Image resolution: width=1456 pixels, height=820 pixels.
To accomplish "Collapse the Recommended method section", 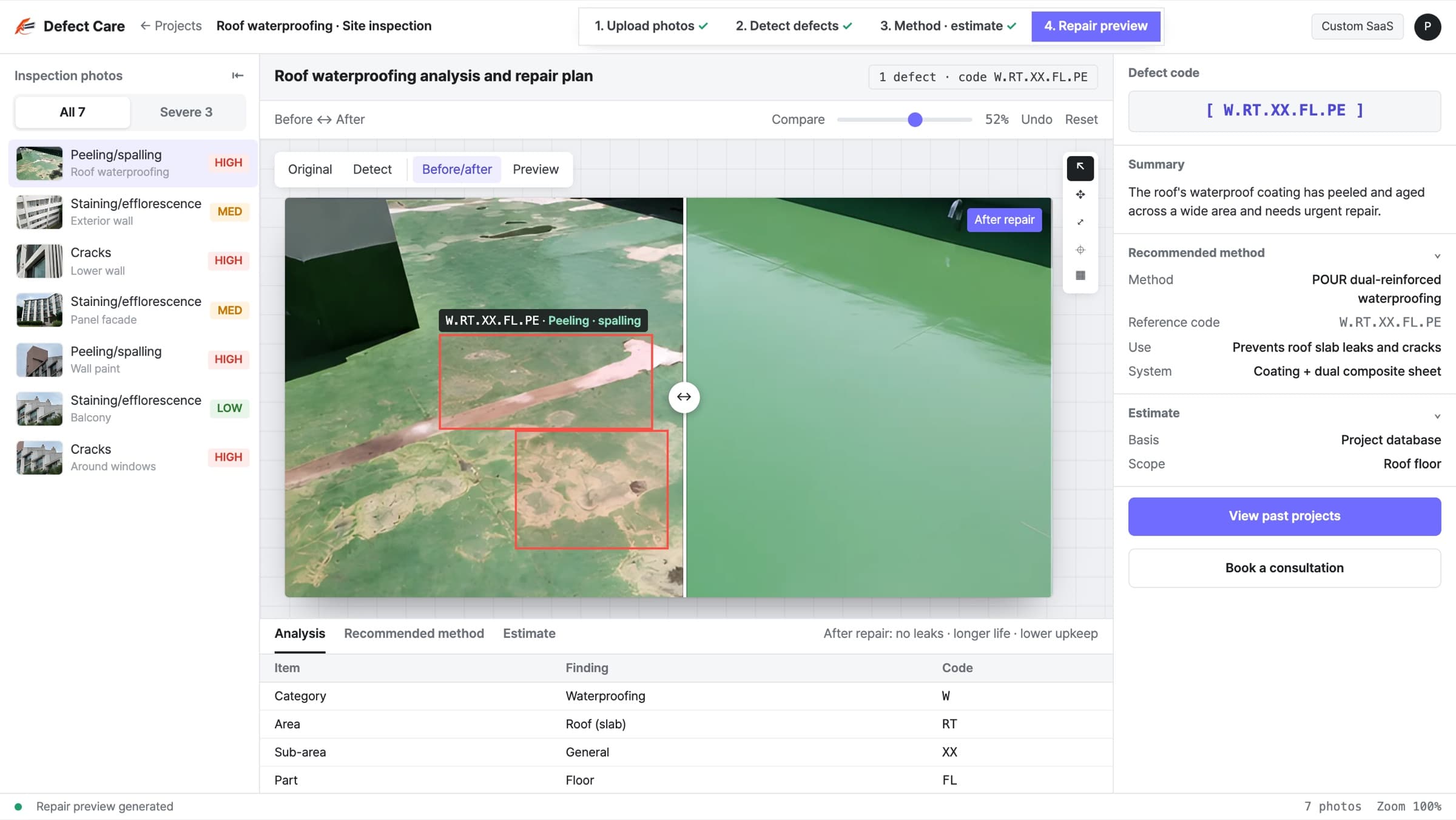I will 1437,256.
